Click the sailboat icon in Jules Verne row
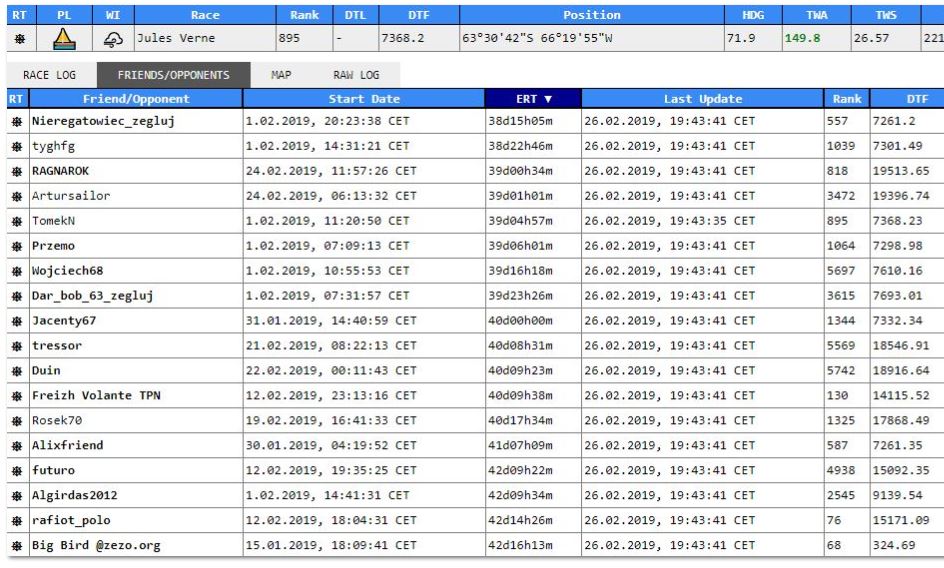The image size is (944, 568). click(63, 38)
